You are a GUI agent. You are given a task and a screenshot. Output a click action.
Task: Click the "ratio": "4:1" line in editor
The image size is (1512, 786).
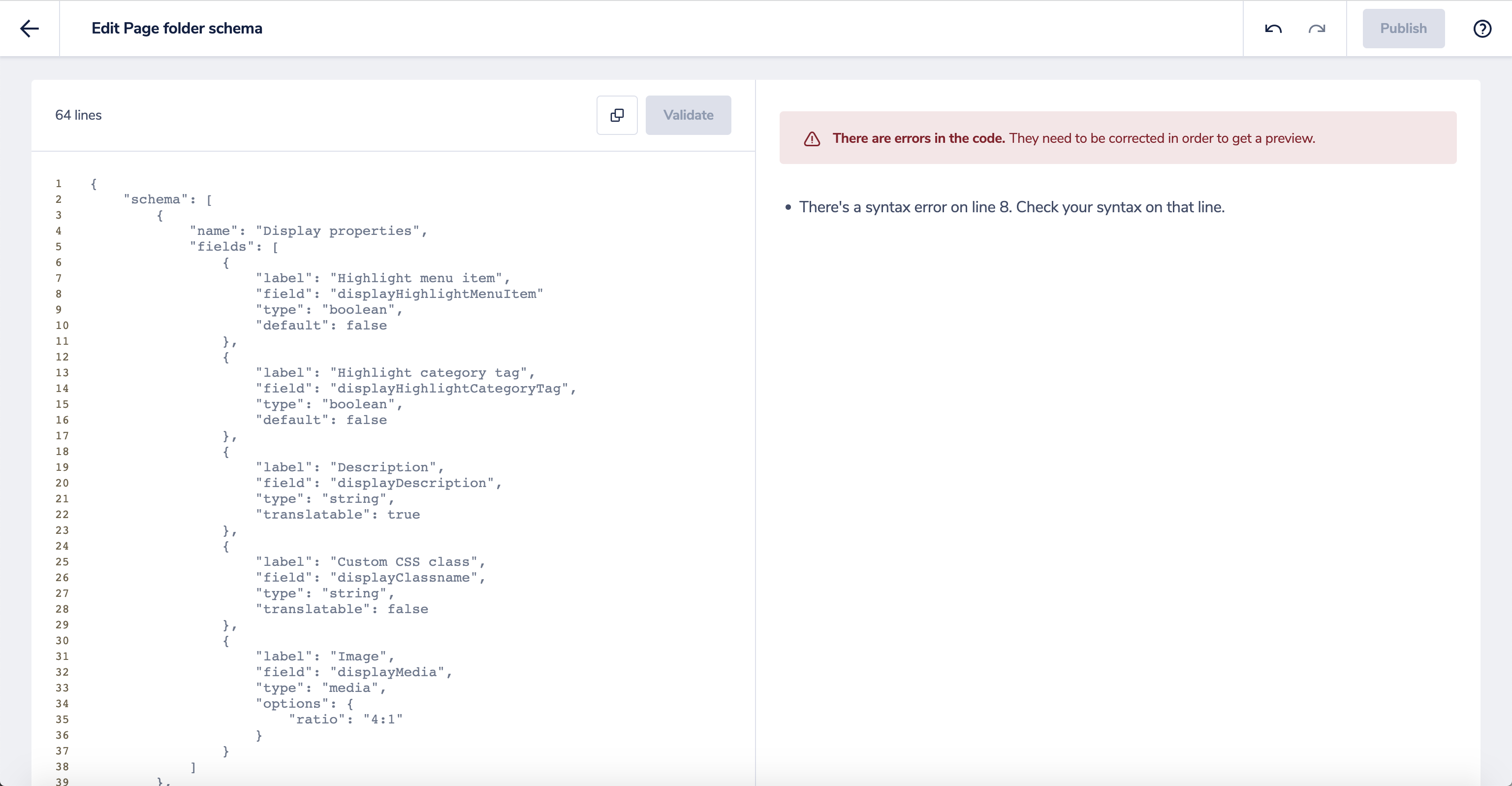tap(345, 719)
